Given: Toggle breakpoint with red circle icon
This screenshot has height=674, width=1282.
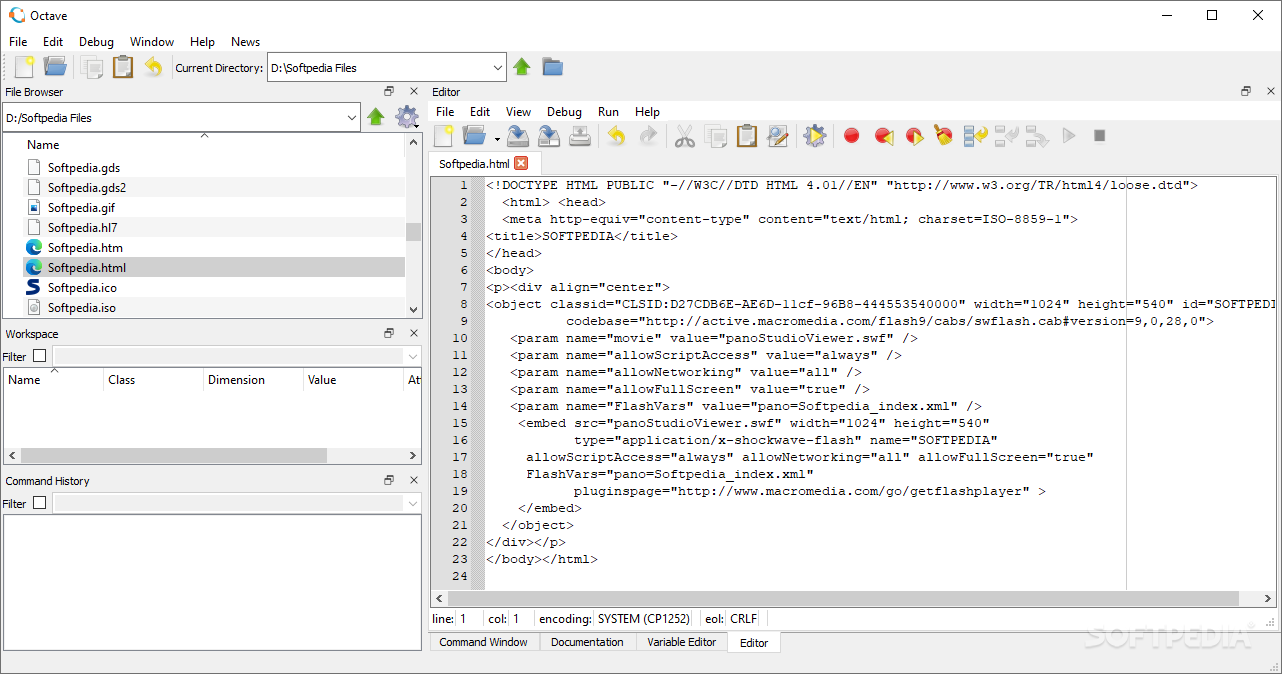Looking at the screenshot, I should click(x=852, y=136).
